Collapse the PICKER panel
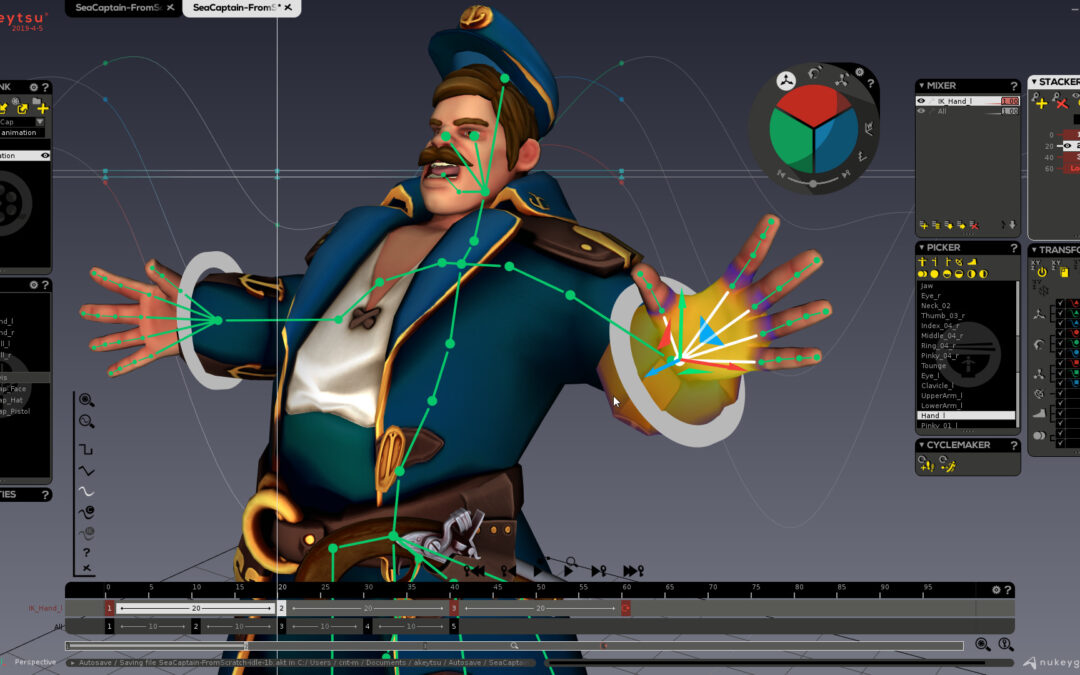 [x=922, y=247]
